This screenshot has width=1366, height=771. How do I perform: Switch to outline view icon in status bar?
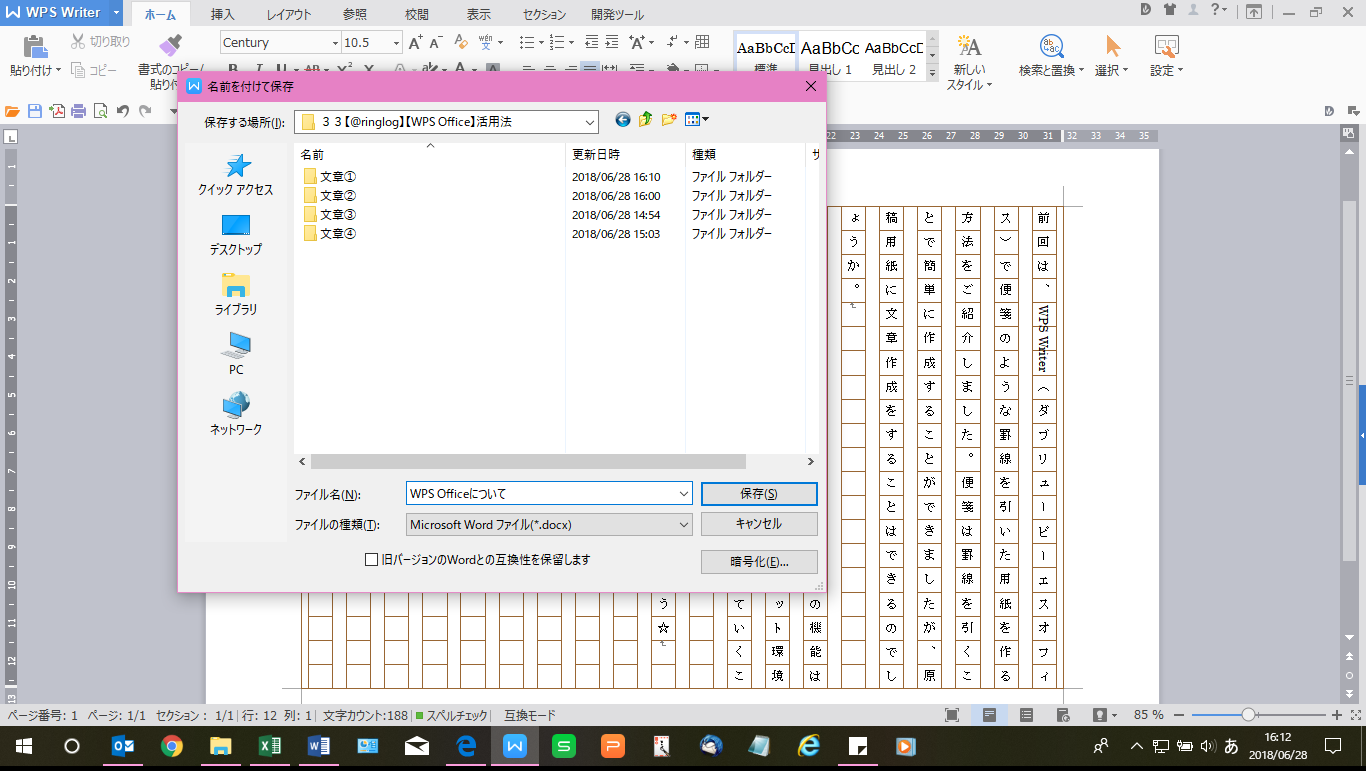[1026, 715]
